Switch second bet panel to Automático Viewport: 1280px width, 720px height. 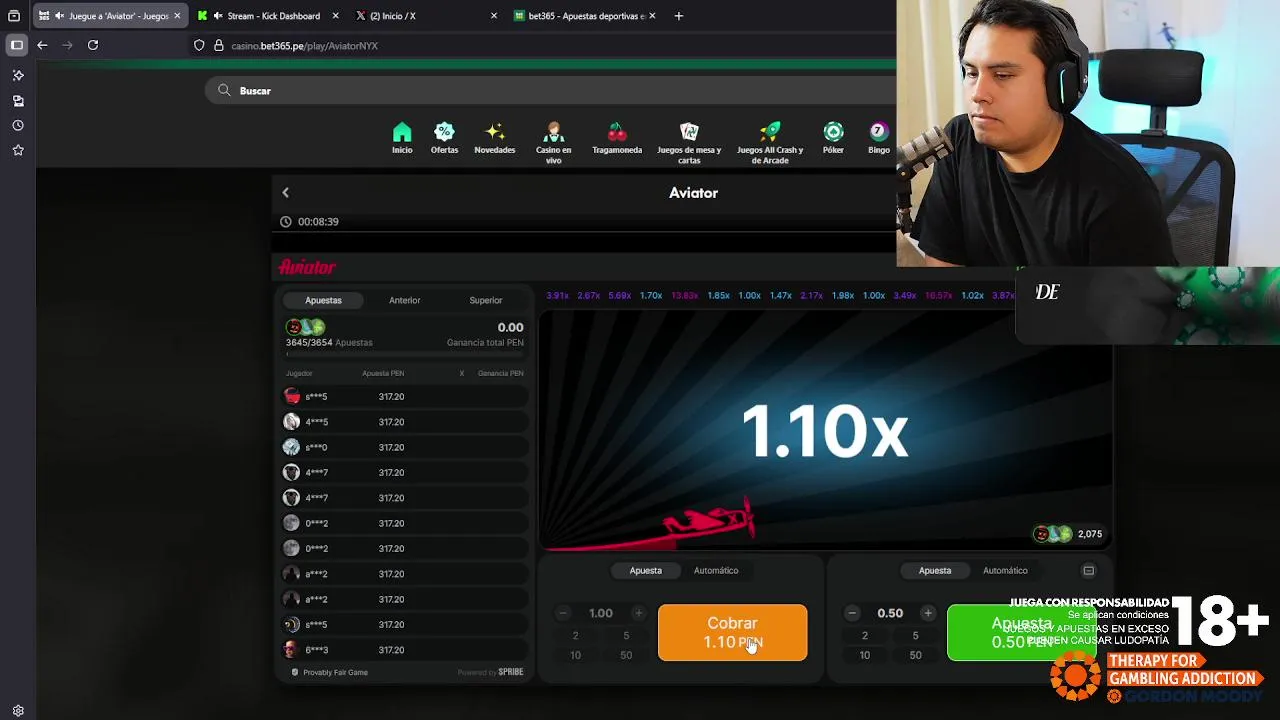(1005, 570)
